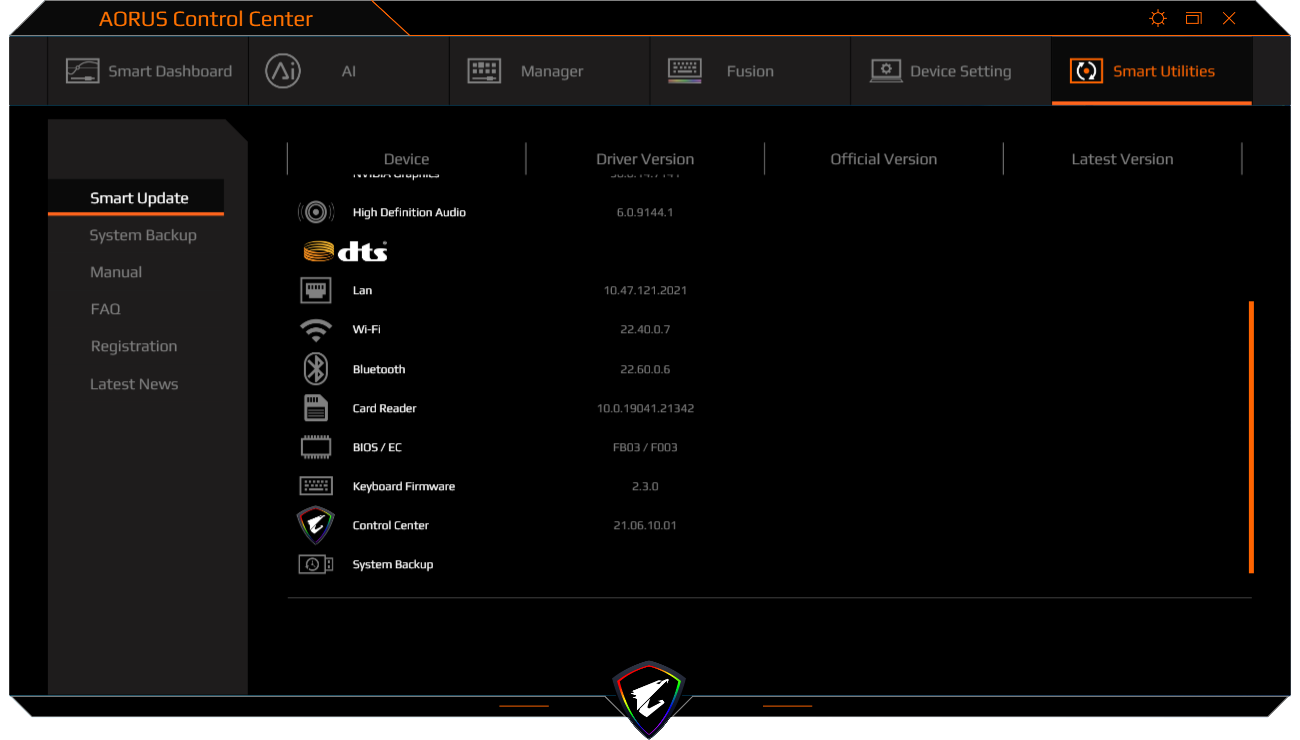This screenshot has height=740, width=1300.
Task: Select the Keyboard Firmware device label
Action: coord(404,486)
